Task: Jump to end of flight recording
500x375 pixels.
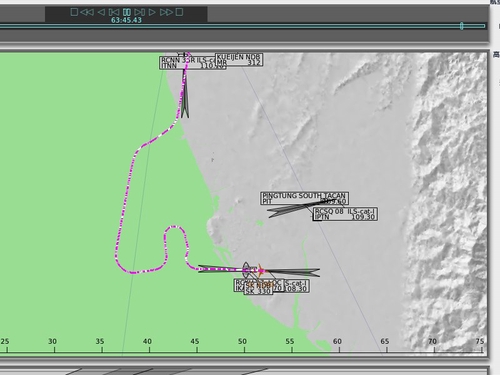Action: [x=179, y=12]
